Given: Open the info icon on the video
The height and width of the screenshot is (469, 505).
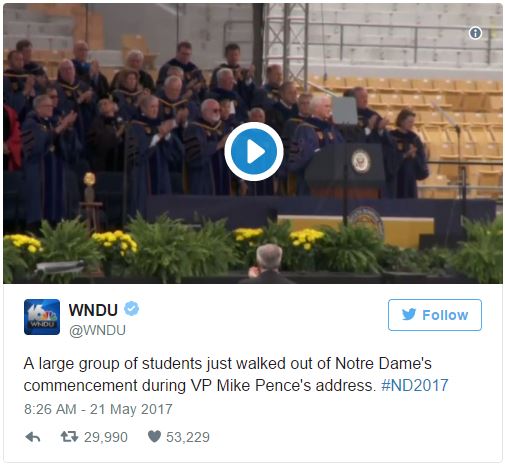Looking at the screenshot, I should 475,33.
